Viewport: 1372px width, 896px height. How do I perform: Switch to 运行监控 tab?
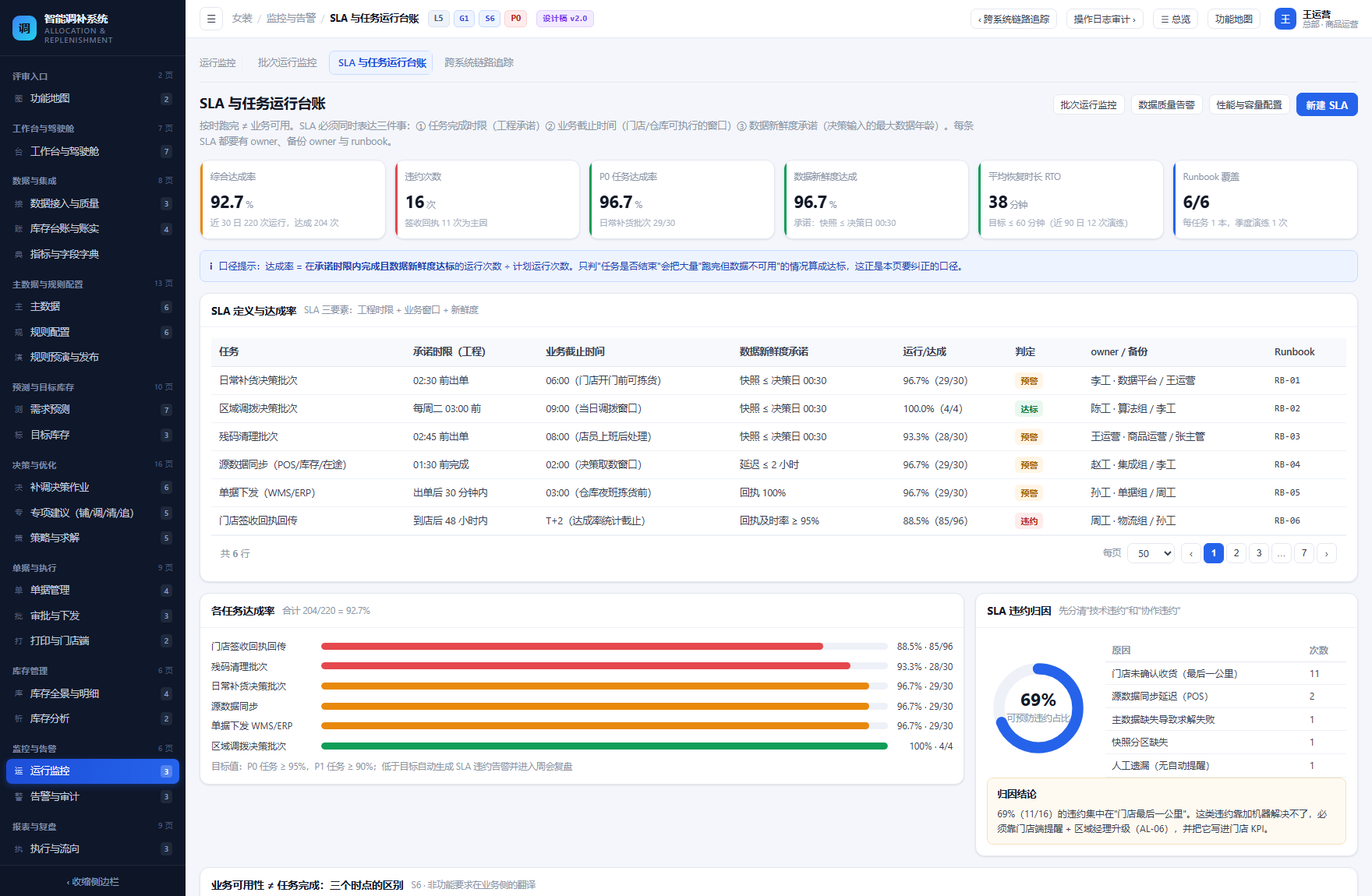click(x=217, y=63)
